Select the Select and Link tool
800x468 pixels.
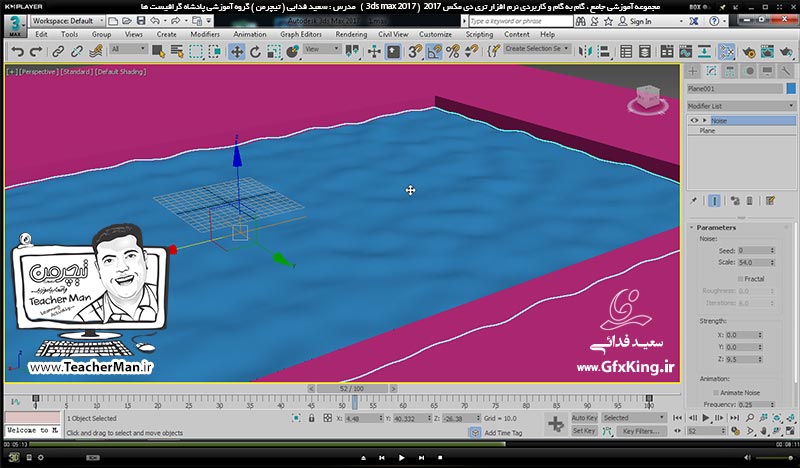tap(58, 51)
